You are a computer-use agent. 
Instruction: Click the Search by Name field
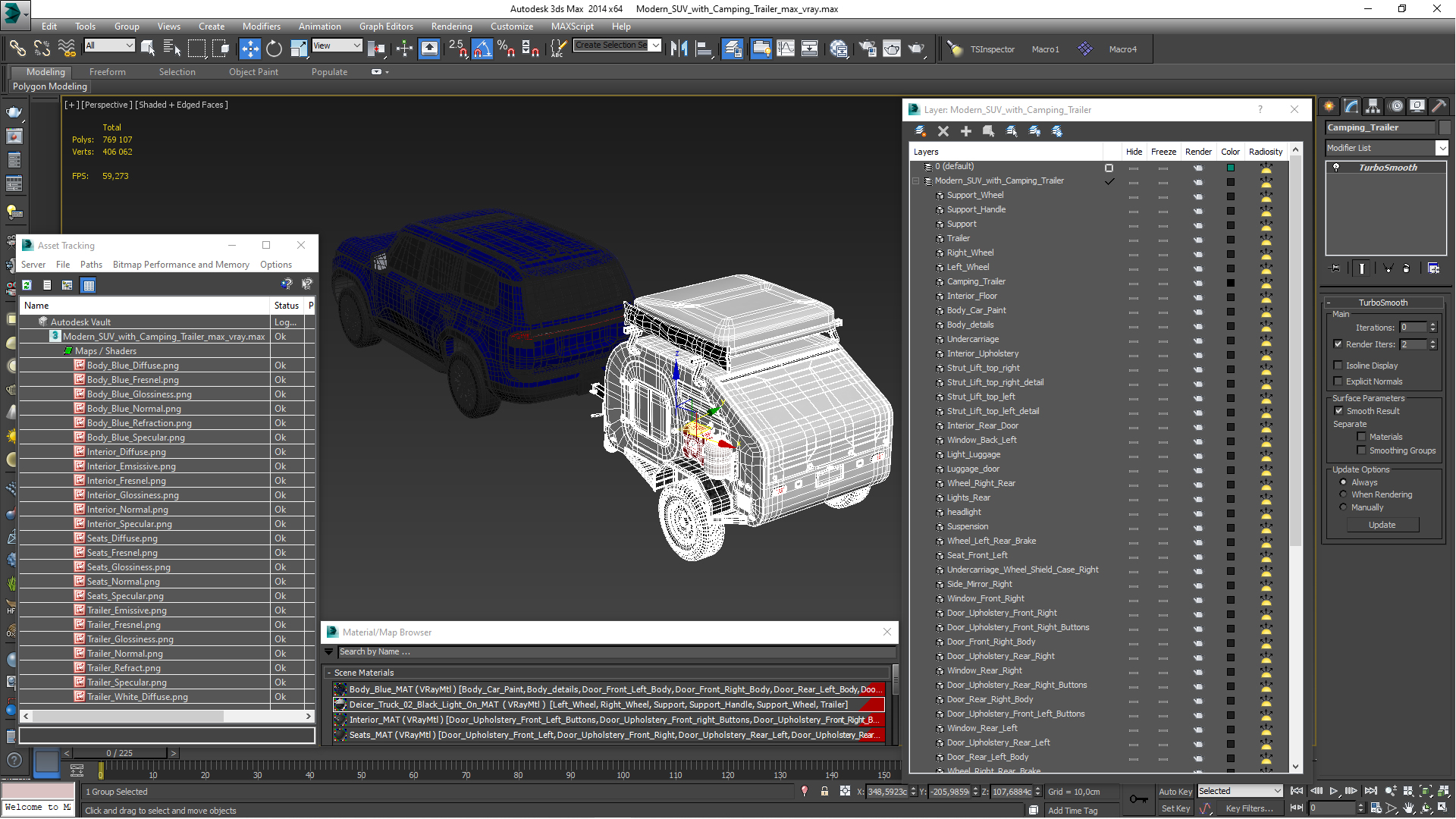point(616,652)
